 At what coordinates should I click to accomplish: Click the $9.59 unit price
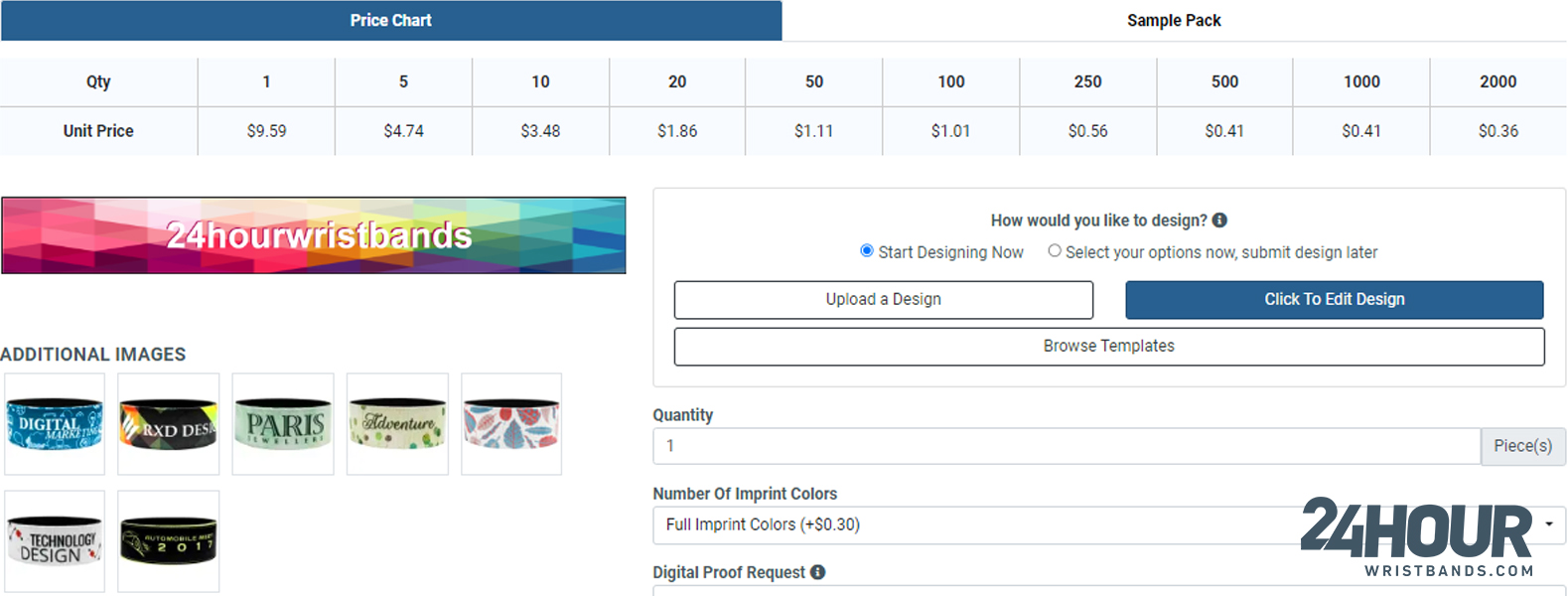[x=266, y=131]
